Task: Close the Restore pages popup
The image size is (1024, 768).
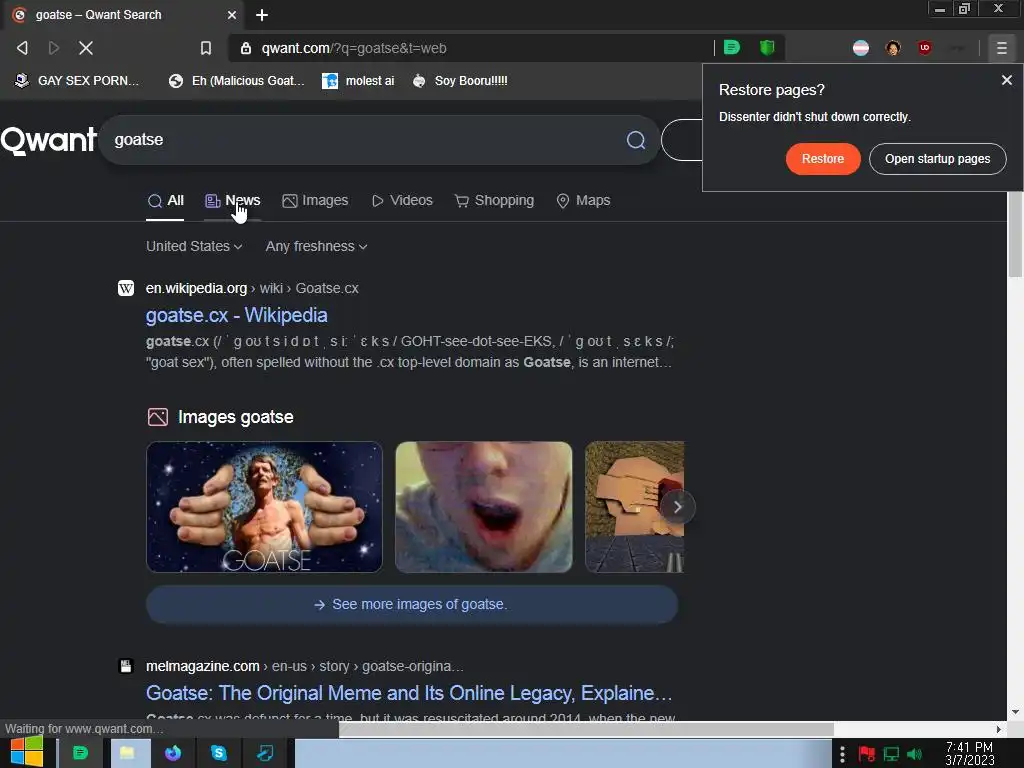Action: tap(1006, 80)
